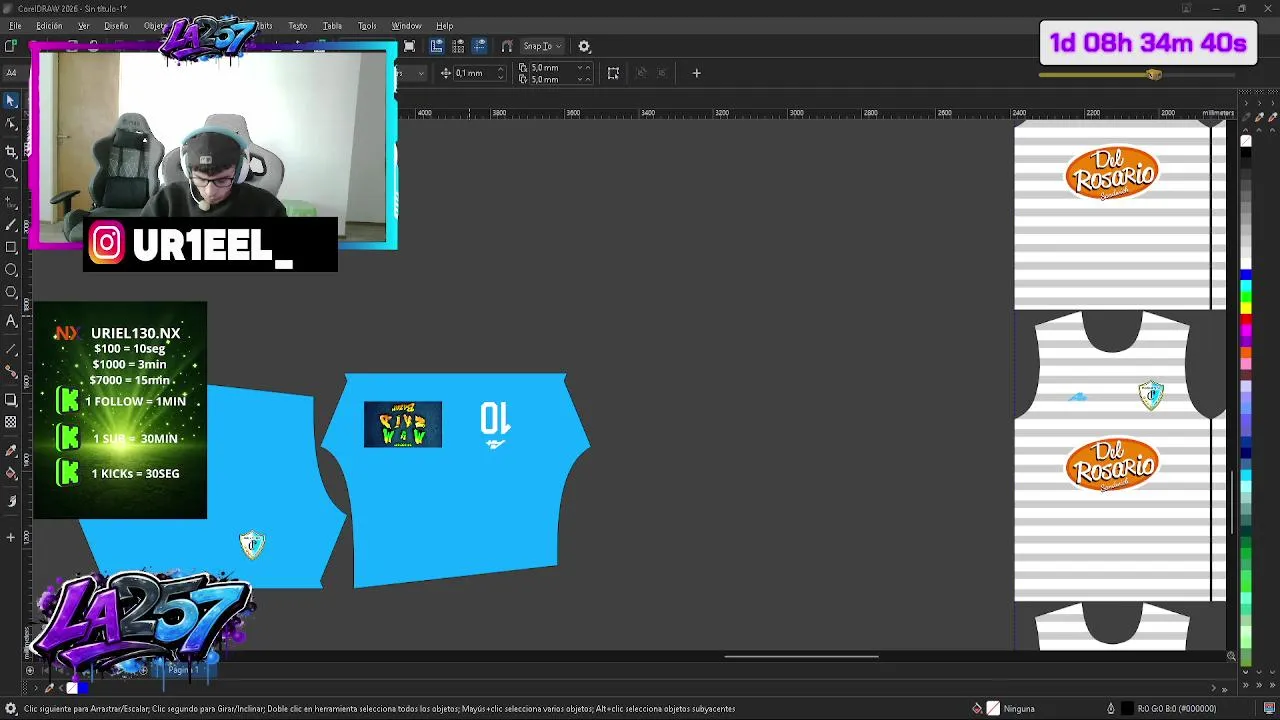Select the Connector tool
The width and height of the screenshot is (1280, 720).
pyautogui.click(x=11, y=372)
